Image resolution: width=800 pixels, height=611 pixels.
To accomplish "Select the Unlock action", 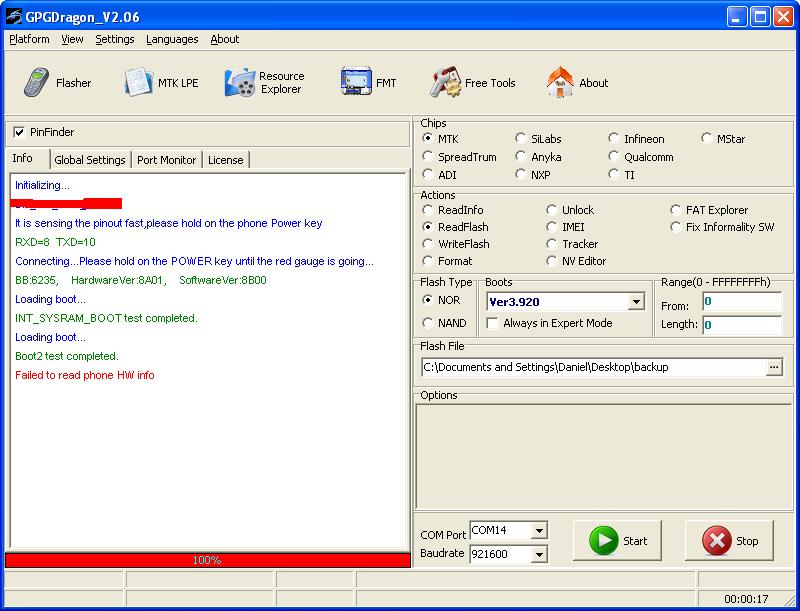I will [x=551, y=210].
